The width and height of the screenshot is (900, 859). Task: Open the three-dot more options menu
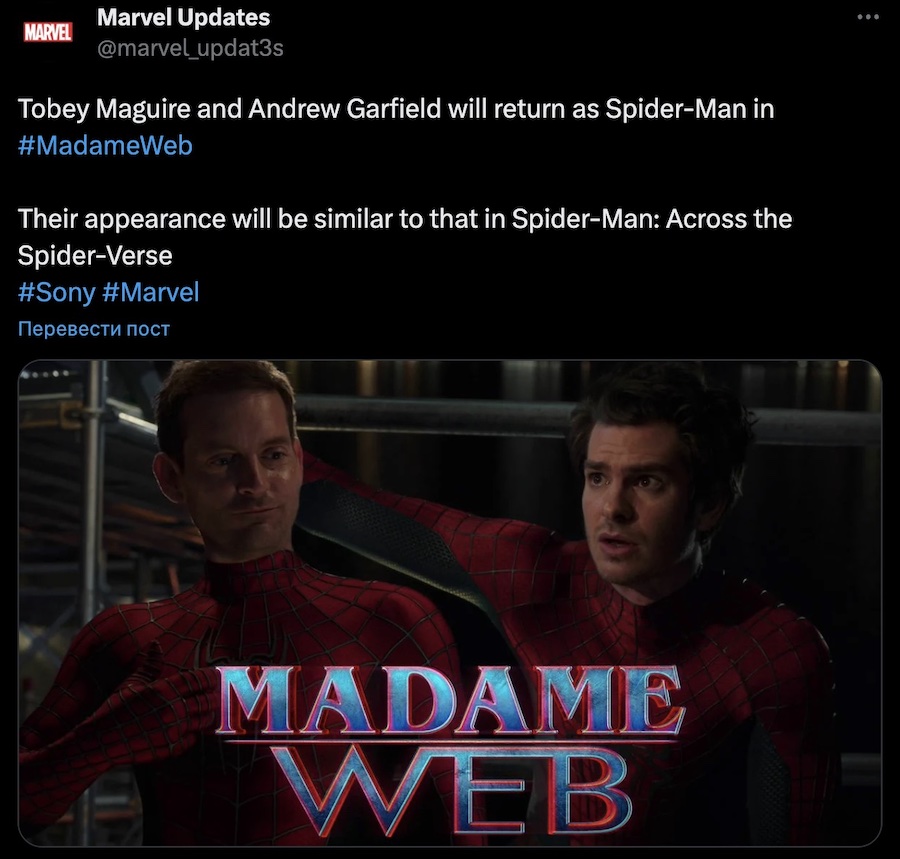coord(868,17)
